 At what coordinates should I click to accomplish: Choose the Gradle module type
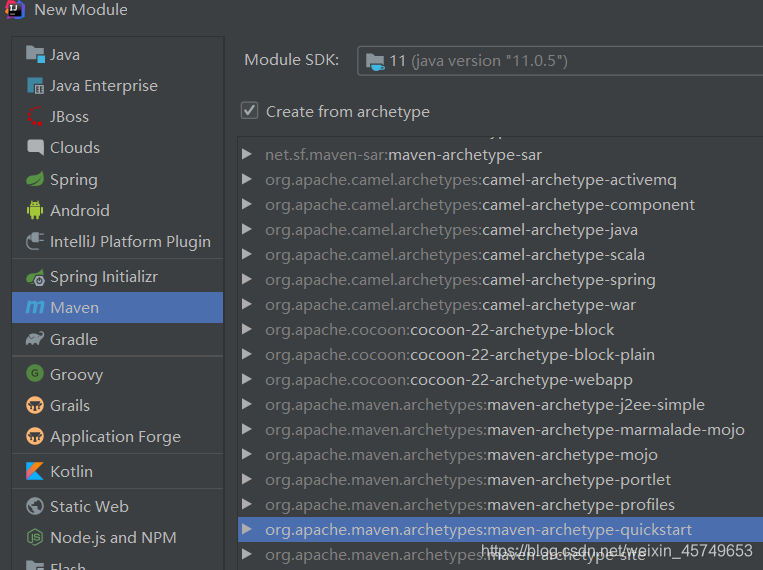point(117,339)
